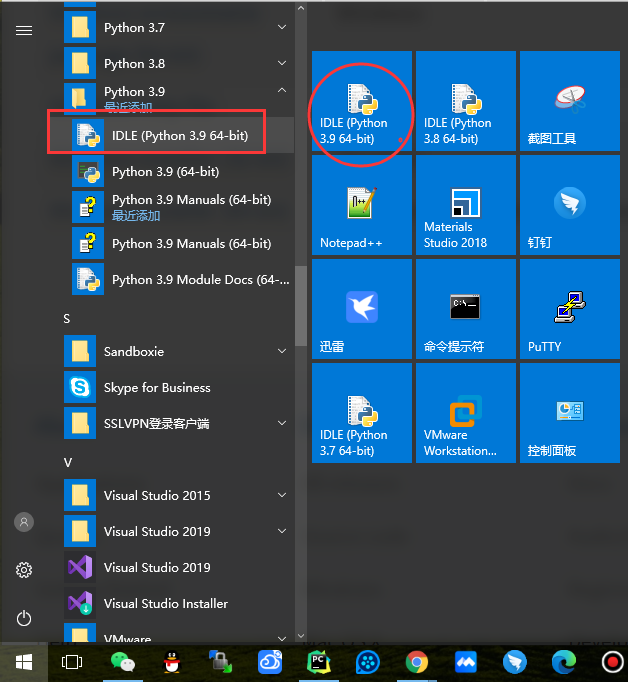This screenshot has width=628, height=682.
Task: Open the 钉钉 DingTalk tile
Action: 570,205
